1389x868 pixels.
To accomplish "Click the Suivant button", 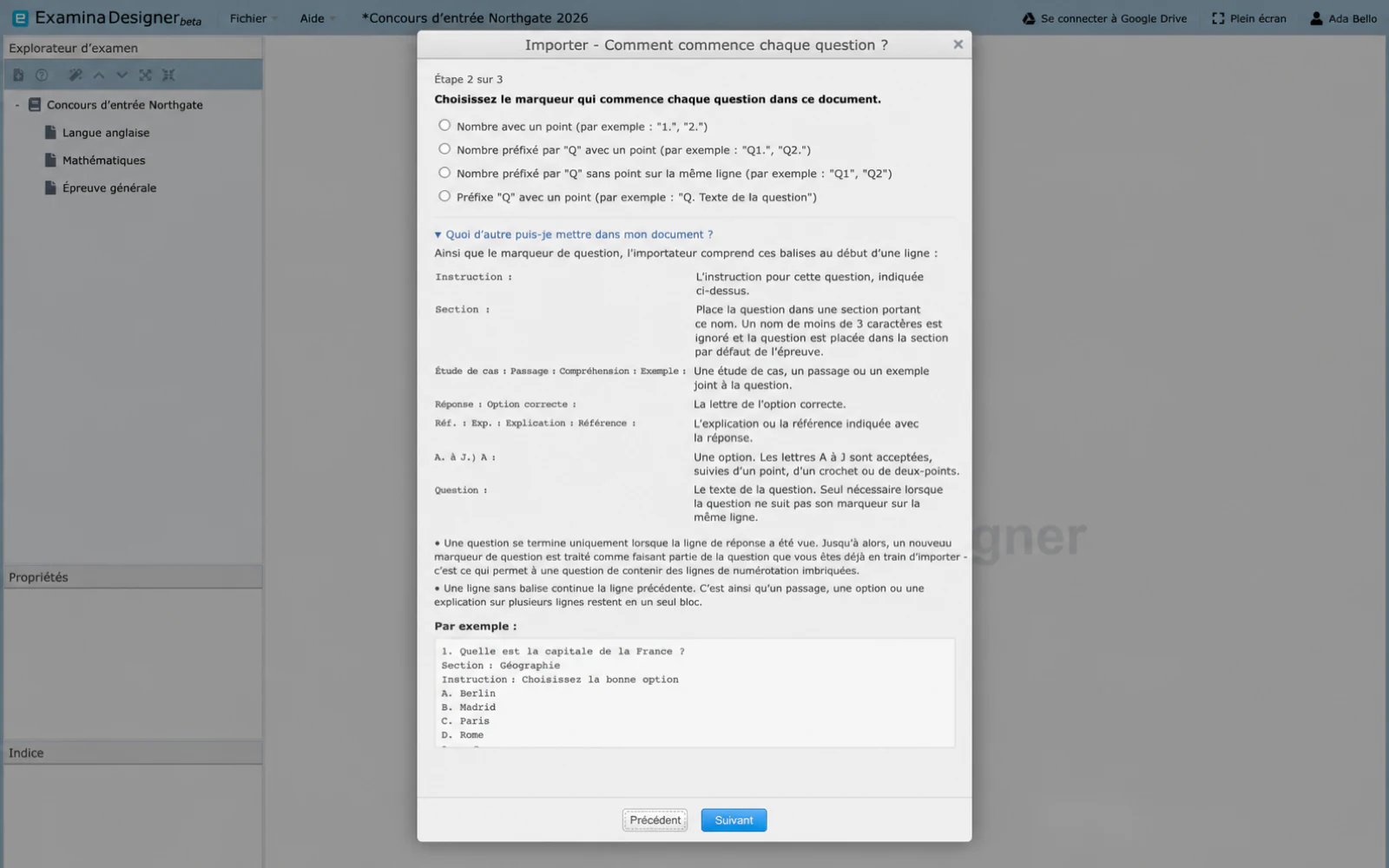I will 734,820.
